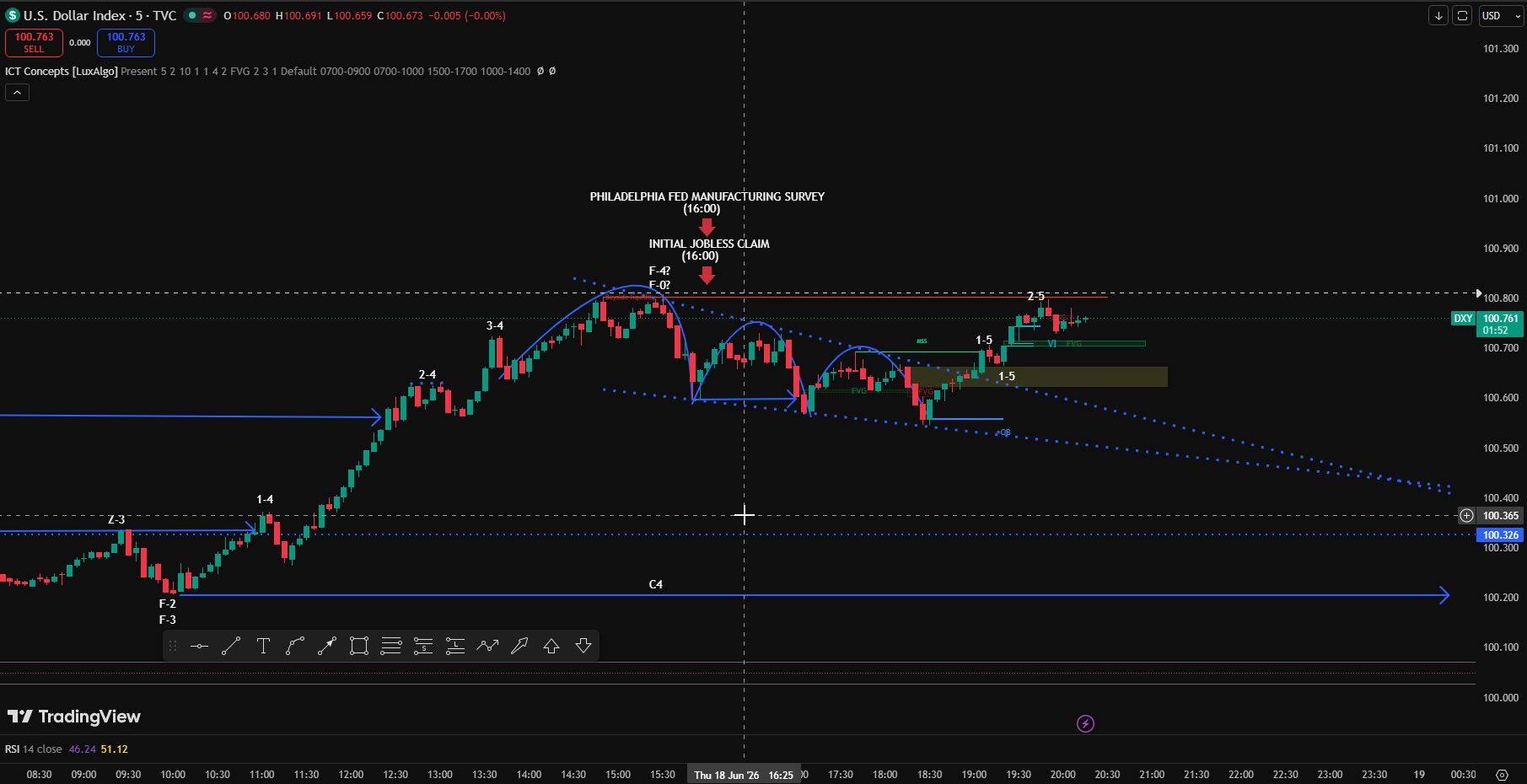Viewport: 1527px width, 784px height.
Task: Click the plus icon beside 100.365
Action: pos(1467,516)
